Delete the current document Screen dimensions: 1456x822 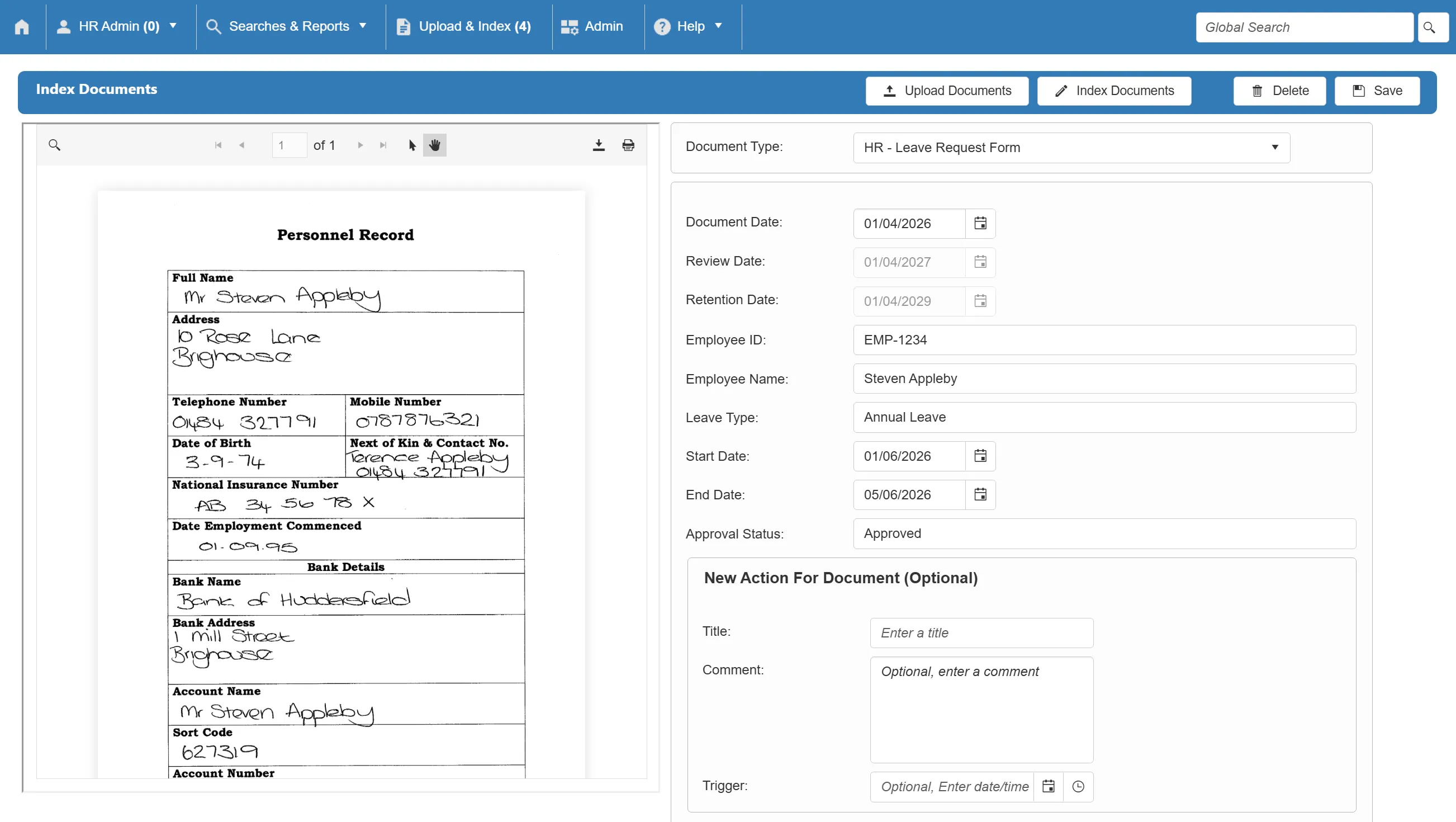coord(1279,91)
